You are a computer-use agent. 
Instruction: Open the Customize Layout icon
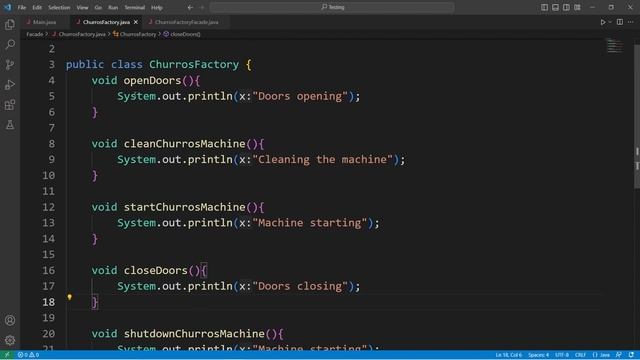[577, 7]
